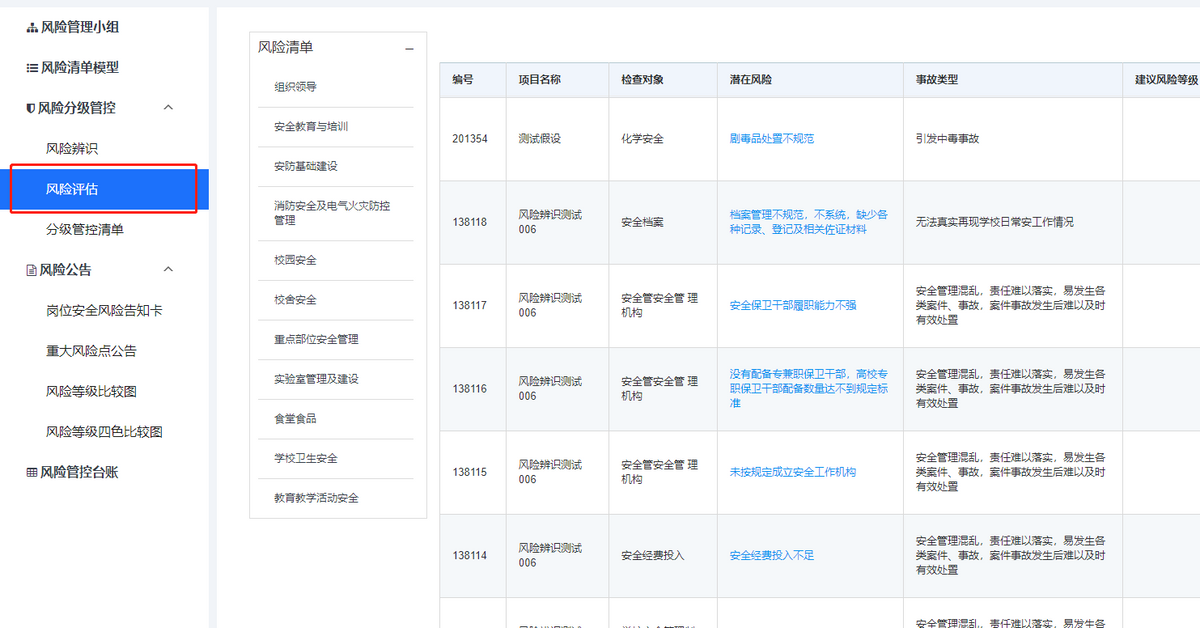Click the row number 138116
The width and height of the screenshot is (1200, 628).
pyautogui.click(x=470, y=389)
